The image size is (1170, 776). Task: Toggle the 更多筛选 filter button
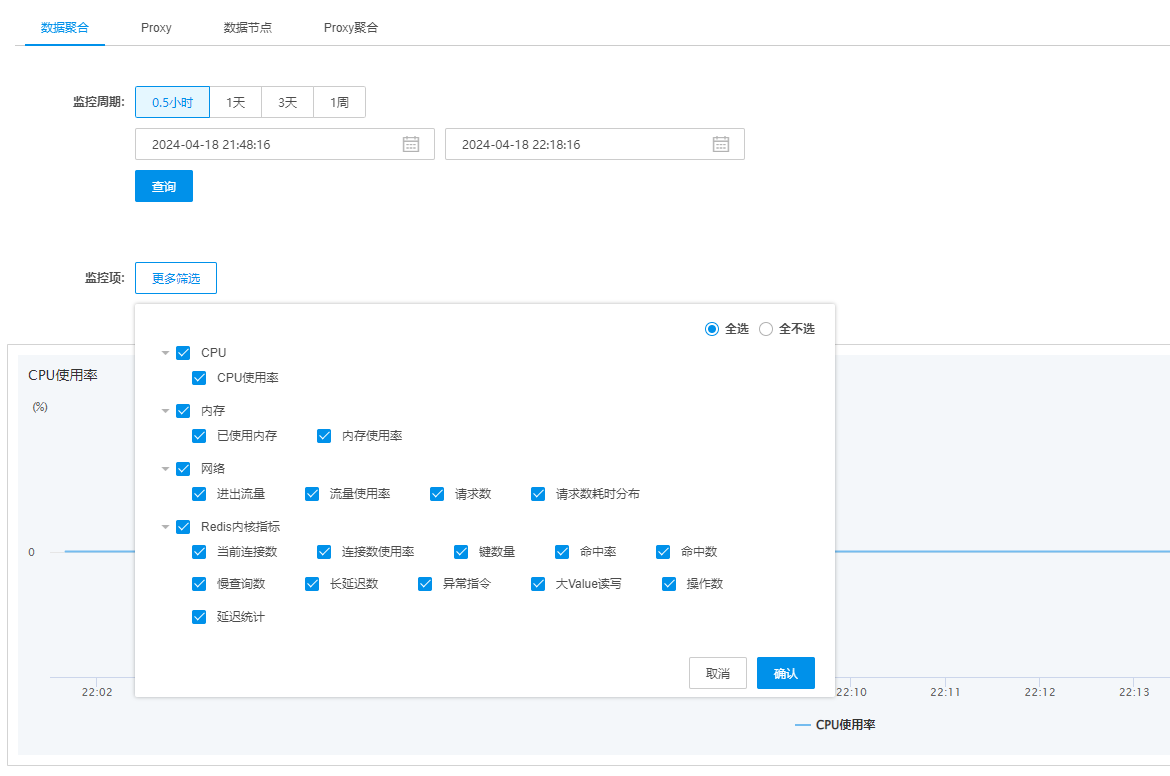point(176,278)
